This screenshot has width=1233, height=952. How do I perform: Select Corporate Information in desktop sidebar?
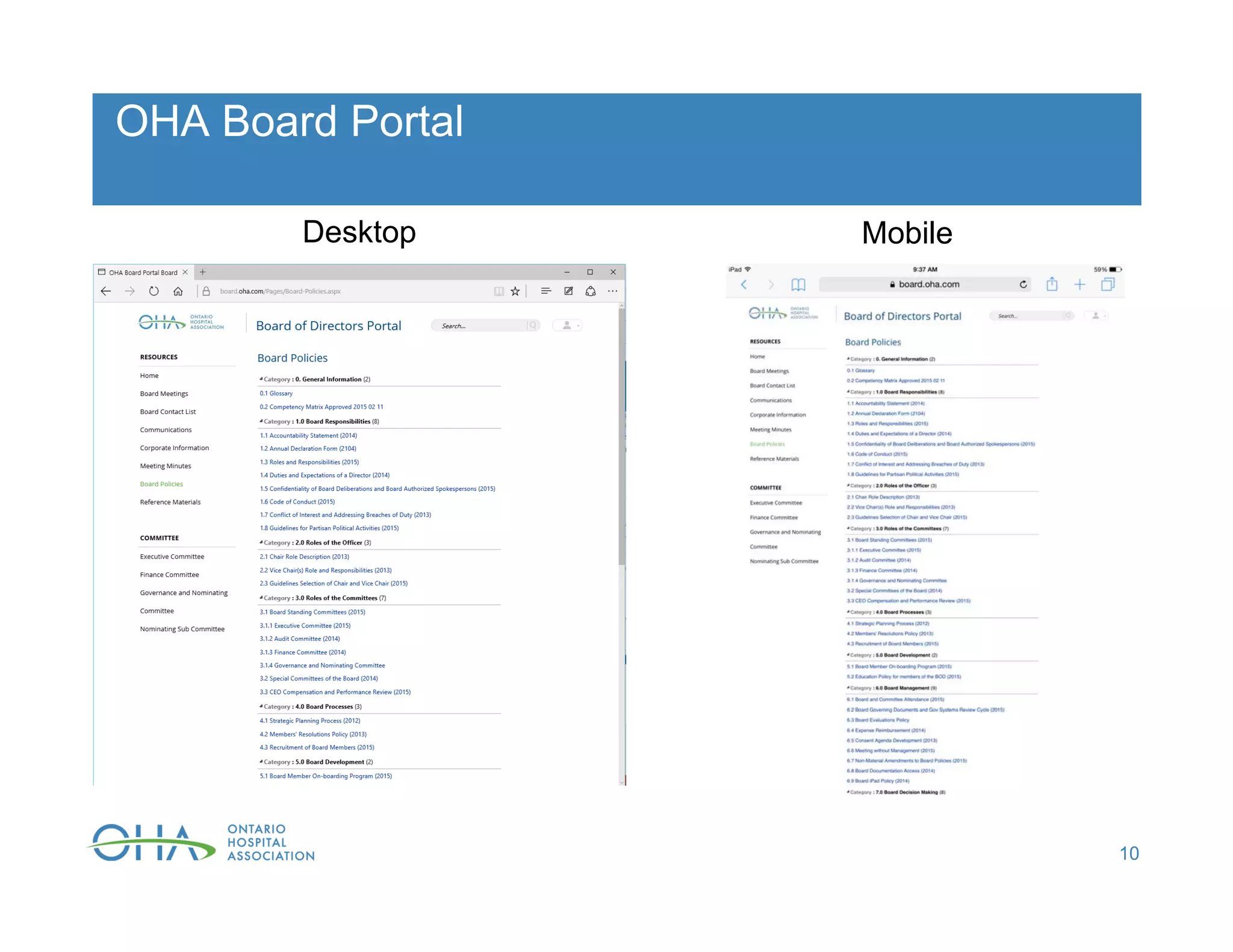175,448
